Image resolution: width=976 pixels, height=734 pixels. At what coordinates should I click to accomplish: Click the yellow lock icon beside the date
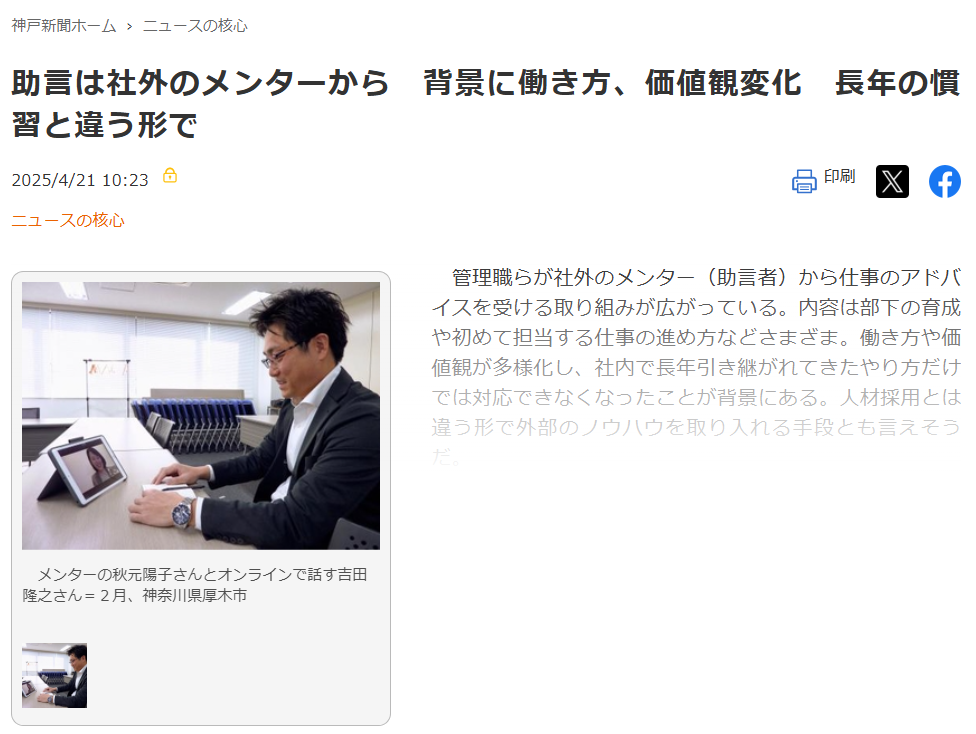coord(170,176)
